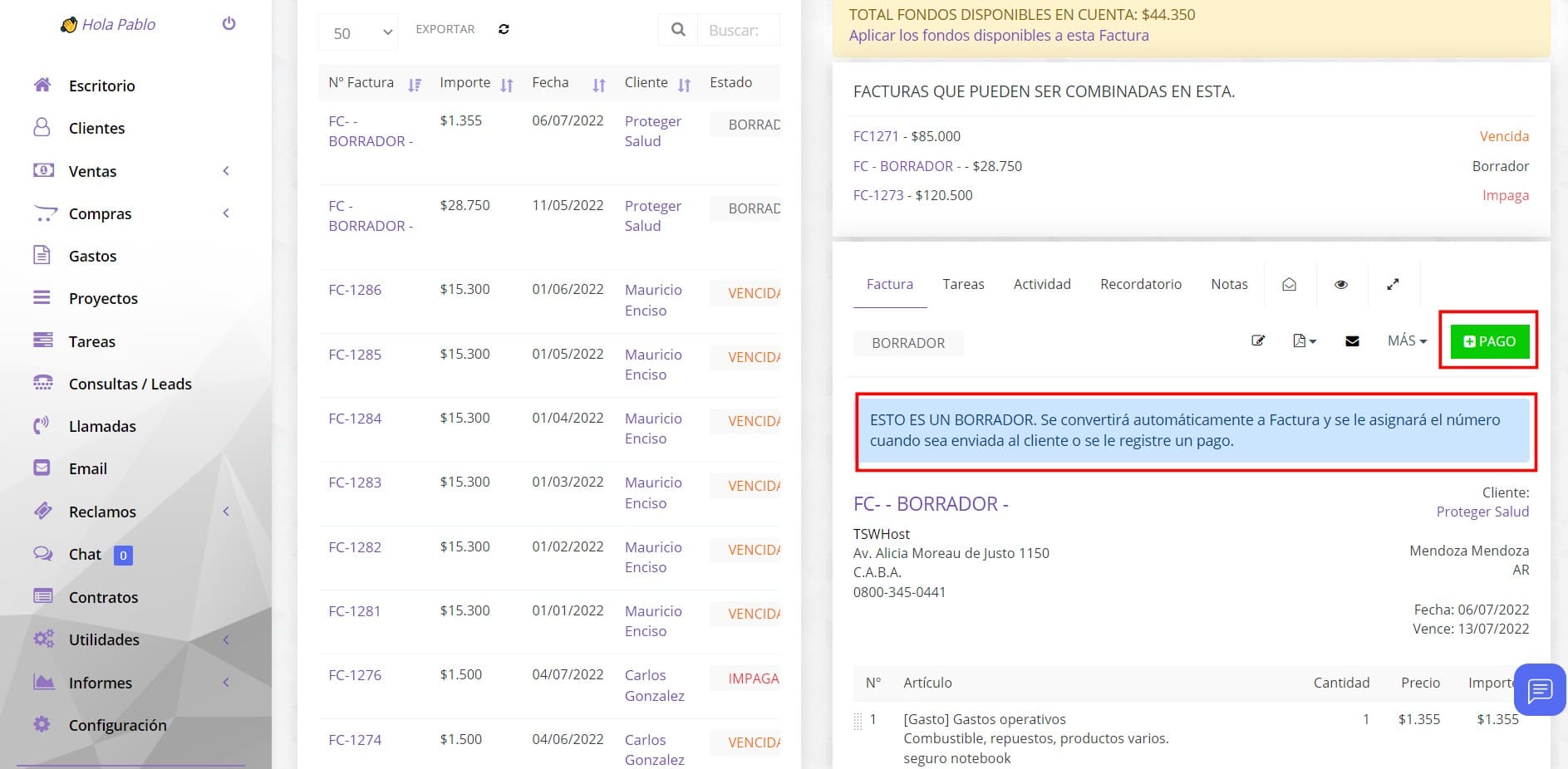The width and height of the screenshot is (1568, 769).
Task: Click the Gastos document icon
Action: click(x=42, y=255)
